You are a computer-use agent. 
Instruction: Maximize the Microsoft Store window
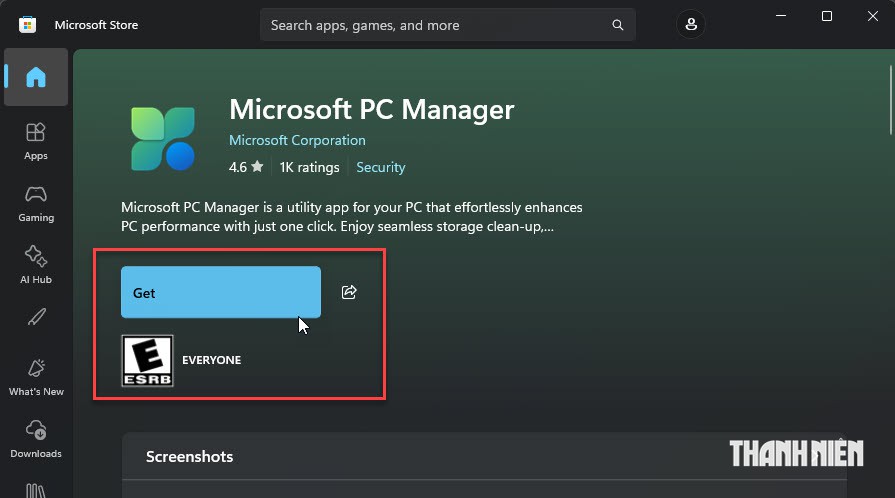(827, 16)
